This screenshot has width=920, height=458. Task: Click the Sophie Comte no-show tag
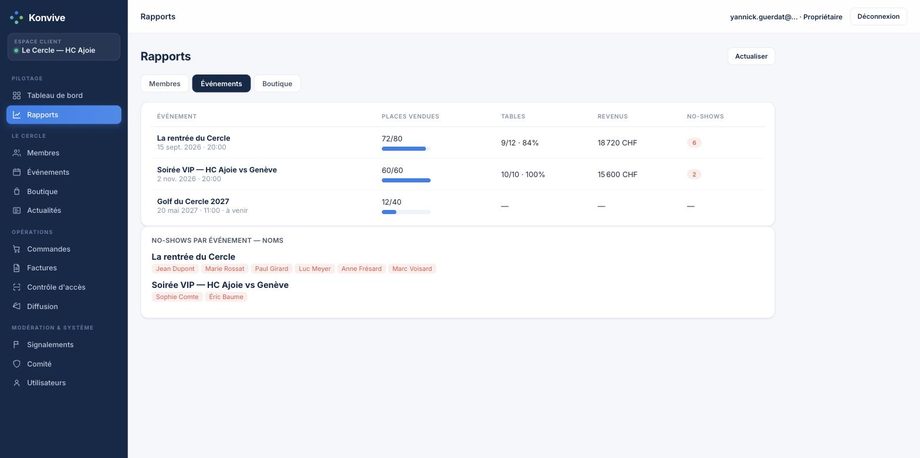pyautogui.click(x=177, y=297)
